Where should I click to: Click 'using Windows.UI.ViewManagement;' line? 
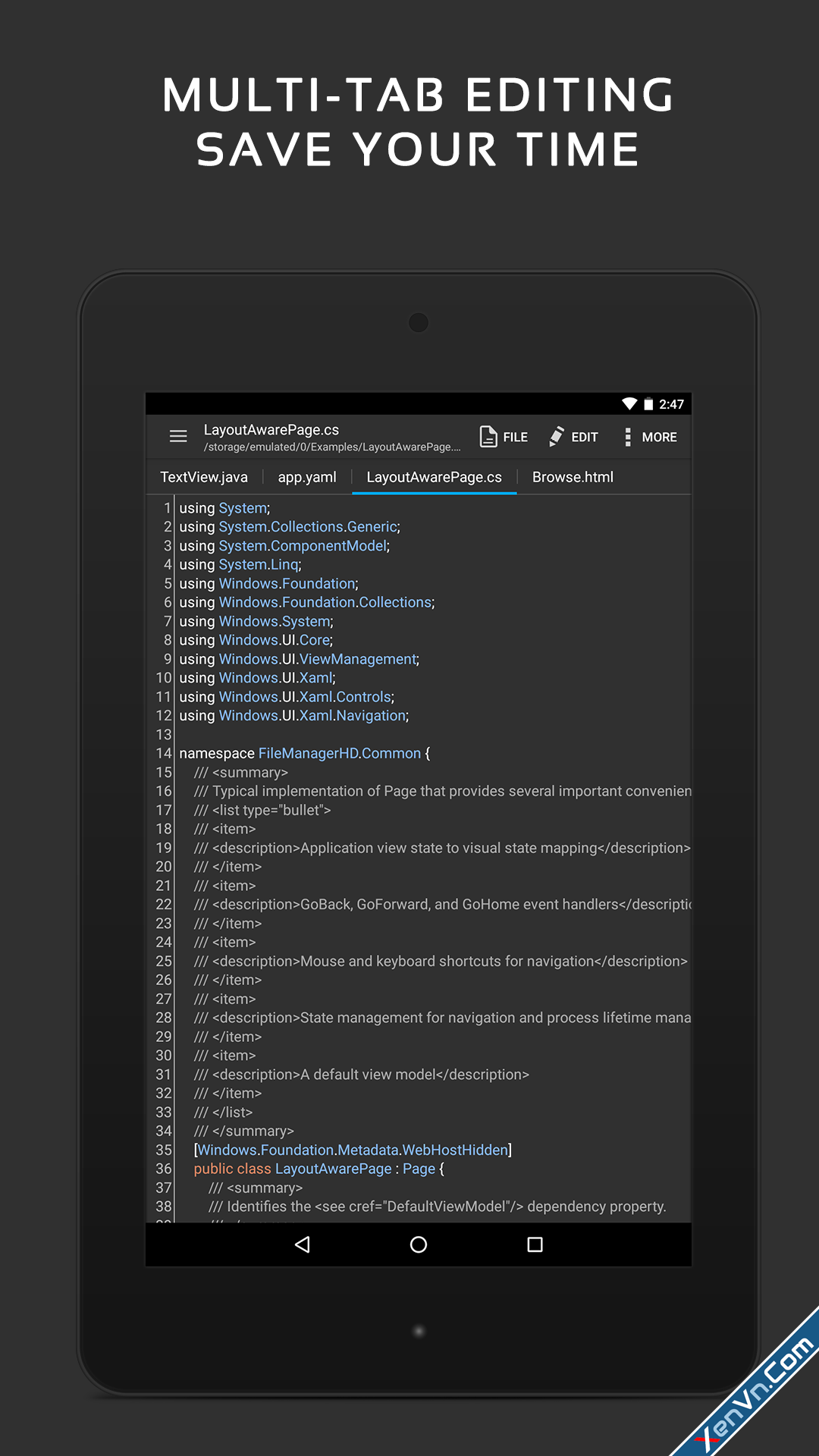300,659
